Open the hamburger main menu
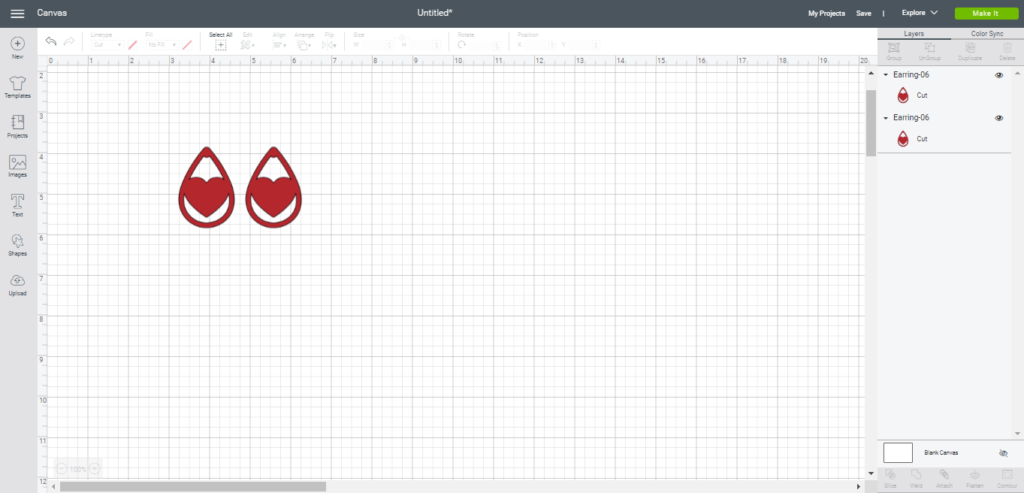The image size is (1024, 493). click(x=17, y=13)
